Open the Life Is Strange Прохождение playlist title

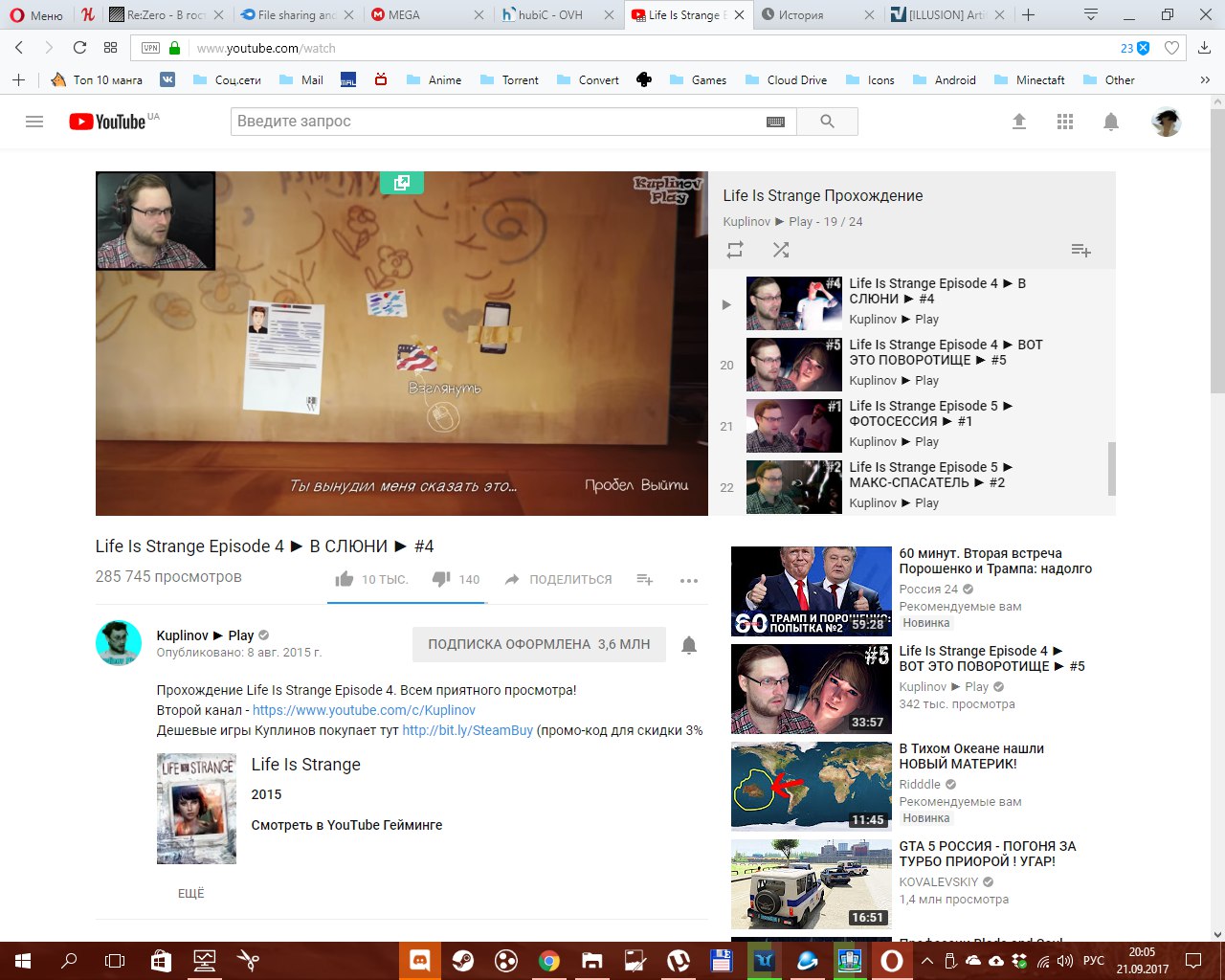(x=823, y=195)
